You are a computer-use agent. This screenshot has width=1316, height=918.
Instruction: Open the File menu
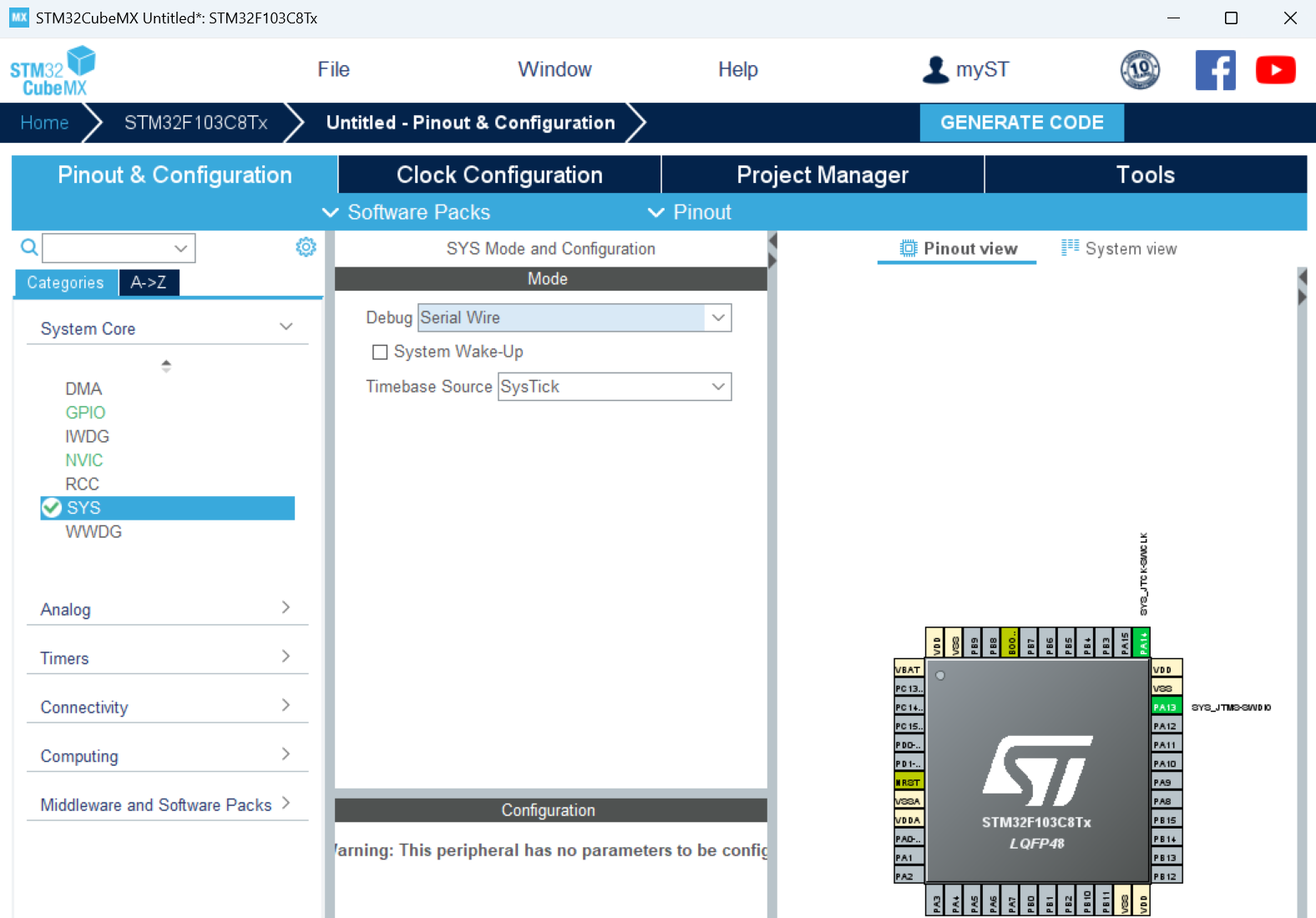point(333,69)
